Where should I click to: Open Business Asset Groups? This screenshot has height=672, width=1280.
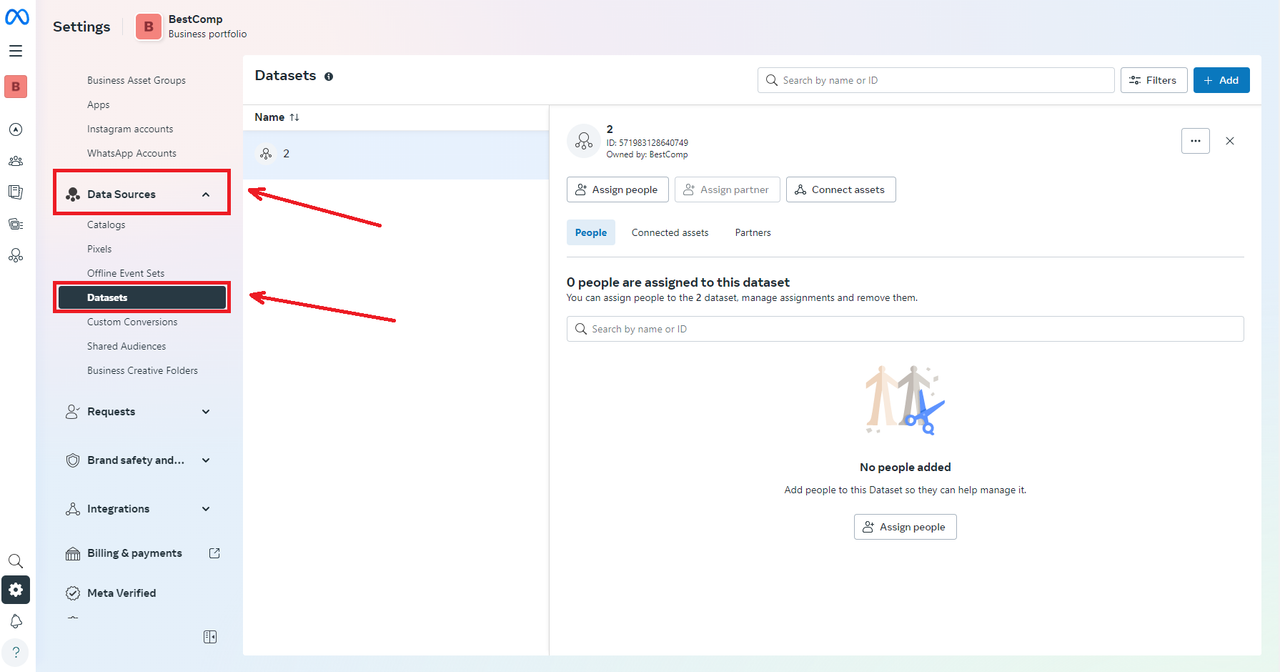tap(136, 80)
